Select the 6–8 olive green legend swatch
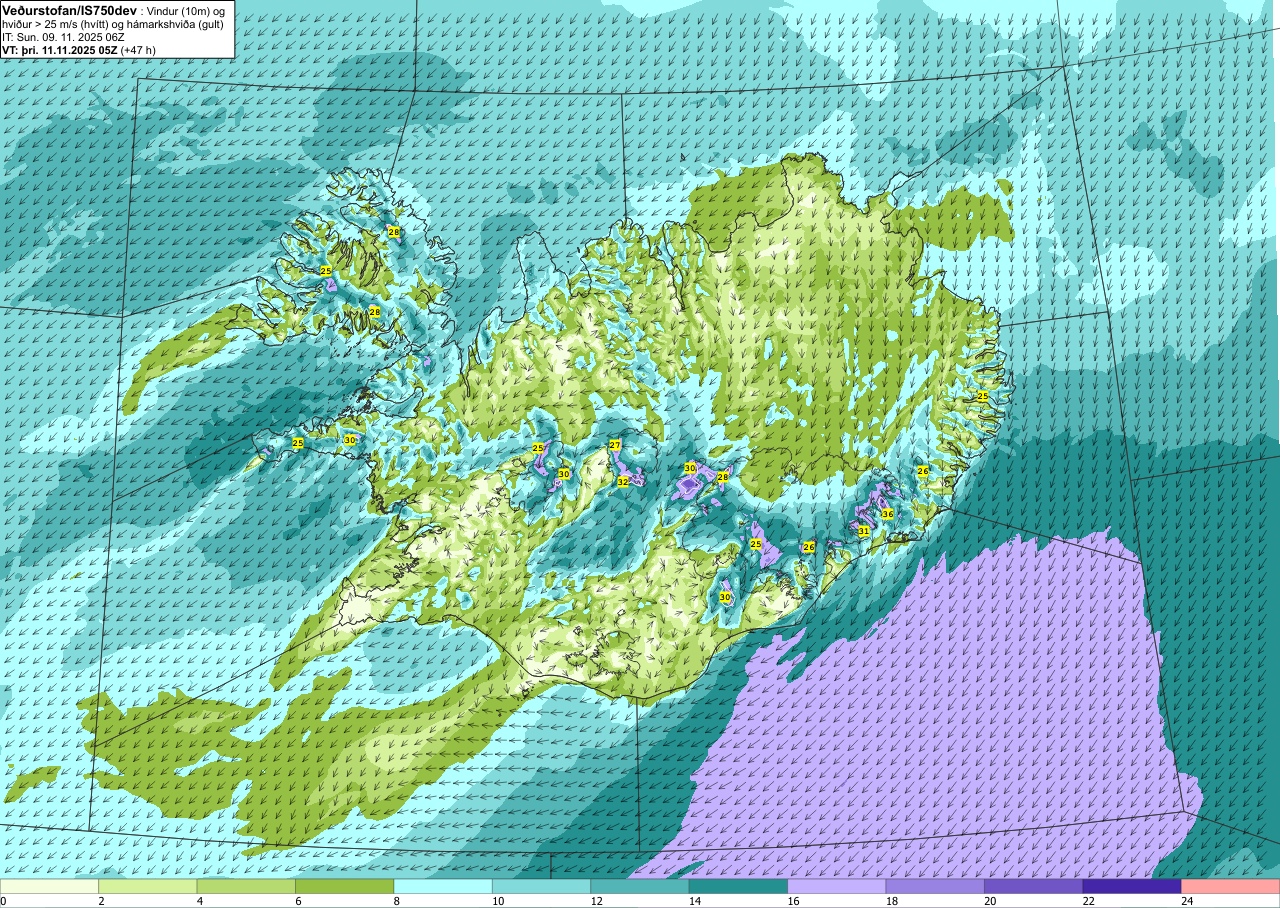Screen dimensions: 1280x908 [345, 886]
